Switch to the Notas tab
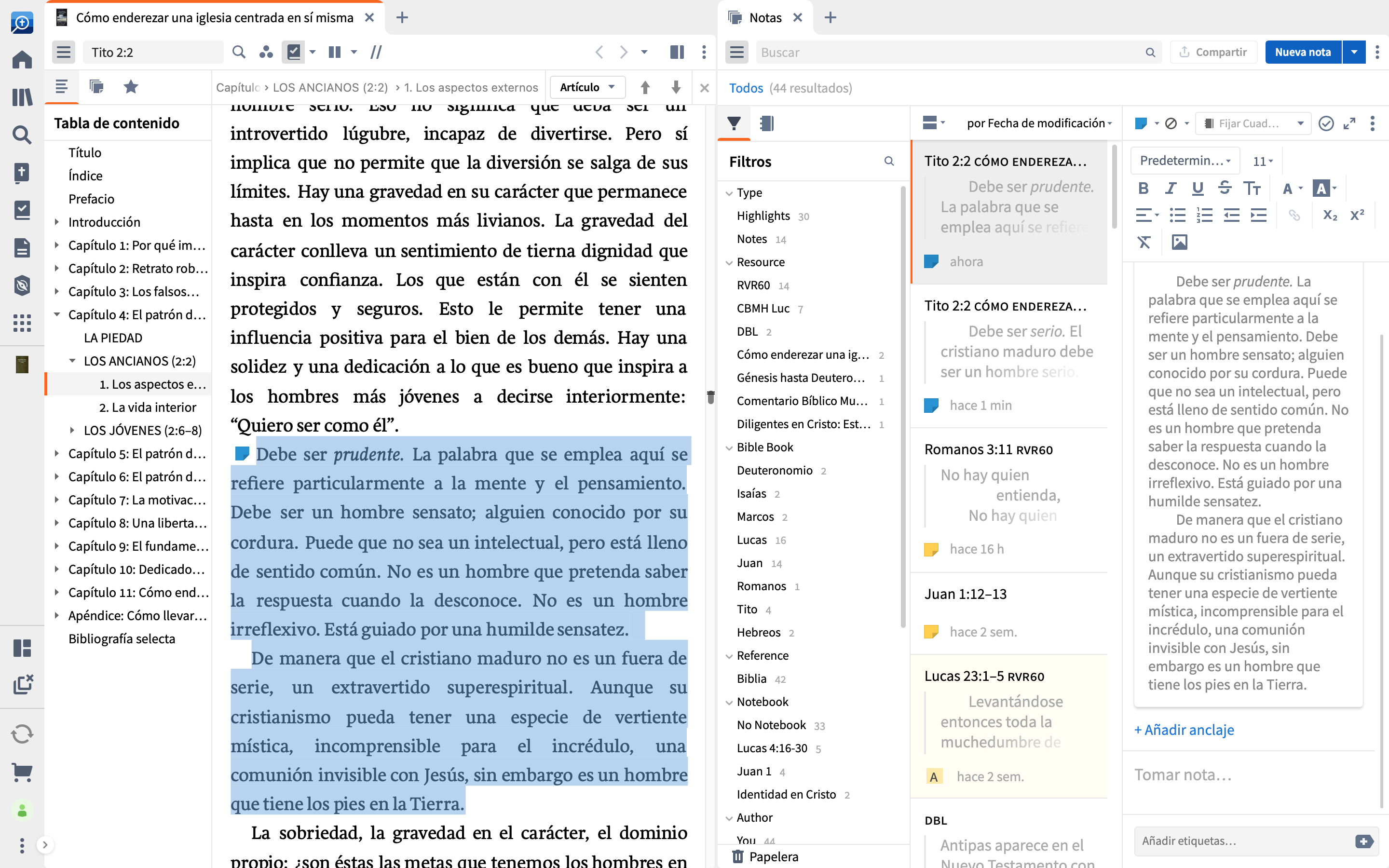1389x868 pixels. (765, 18)
